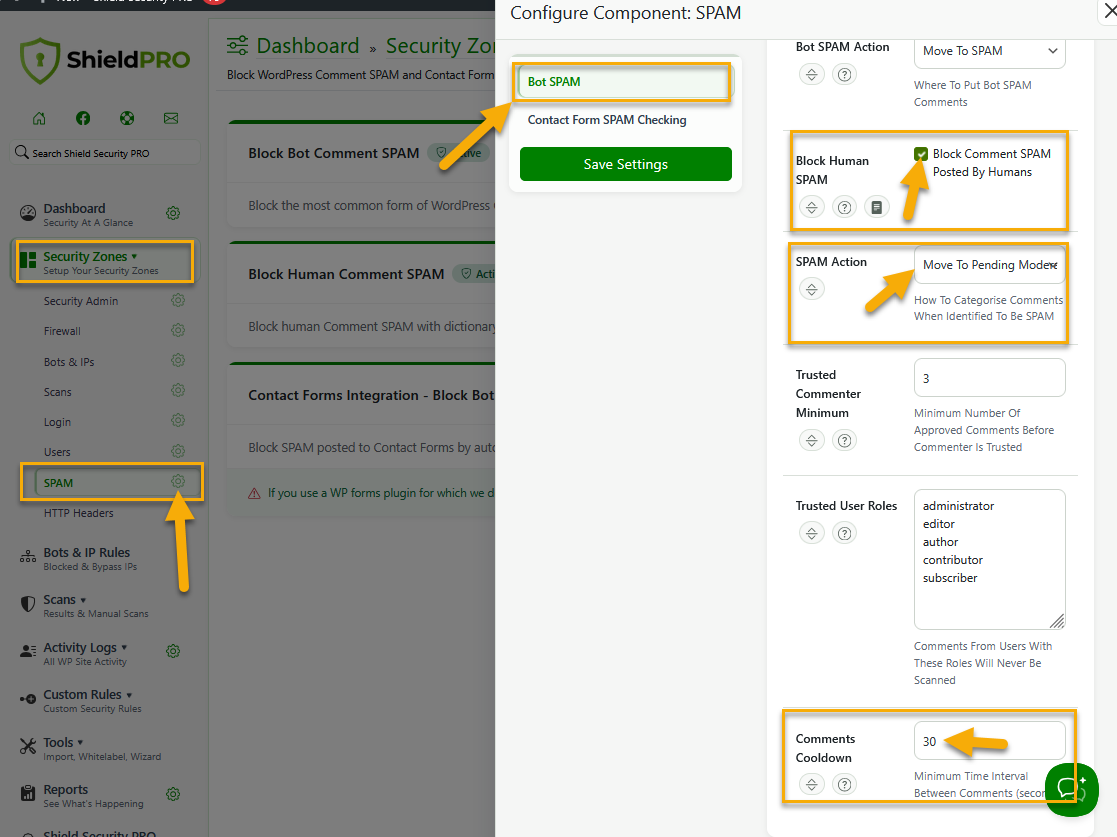Open Security Admin gear icon

(178, 301)
